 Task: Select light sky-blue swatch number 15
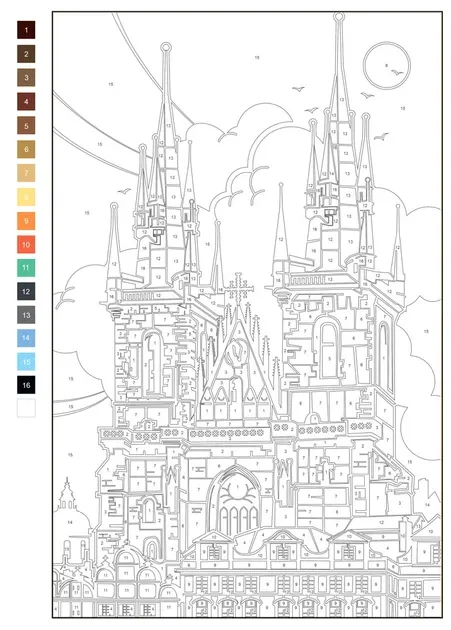[x=26, y=362]
